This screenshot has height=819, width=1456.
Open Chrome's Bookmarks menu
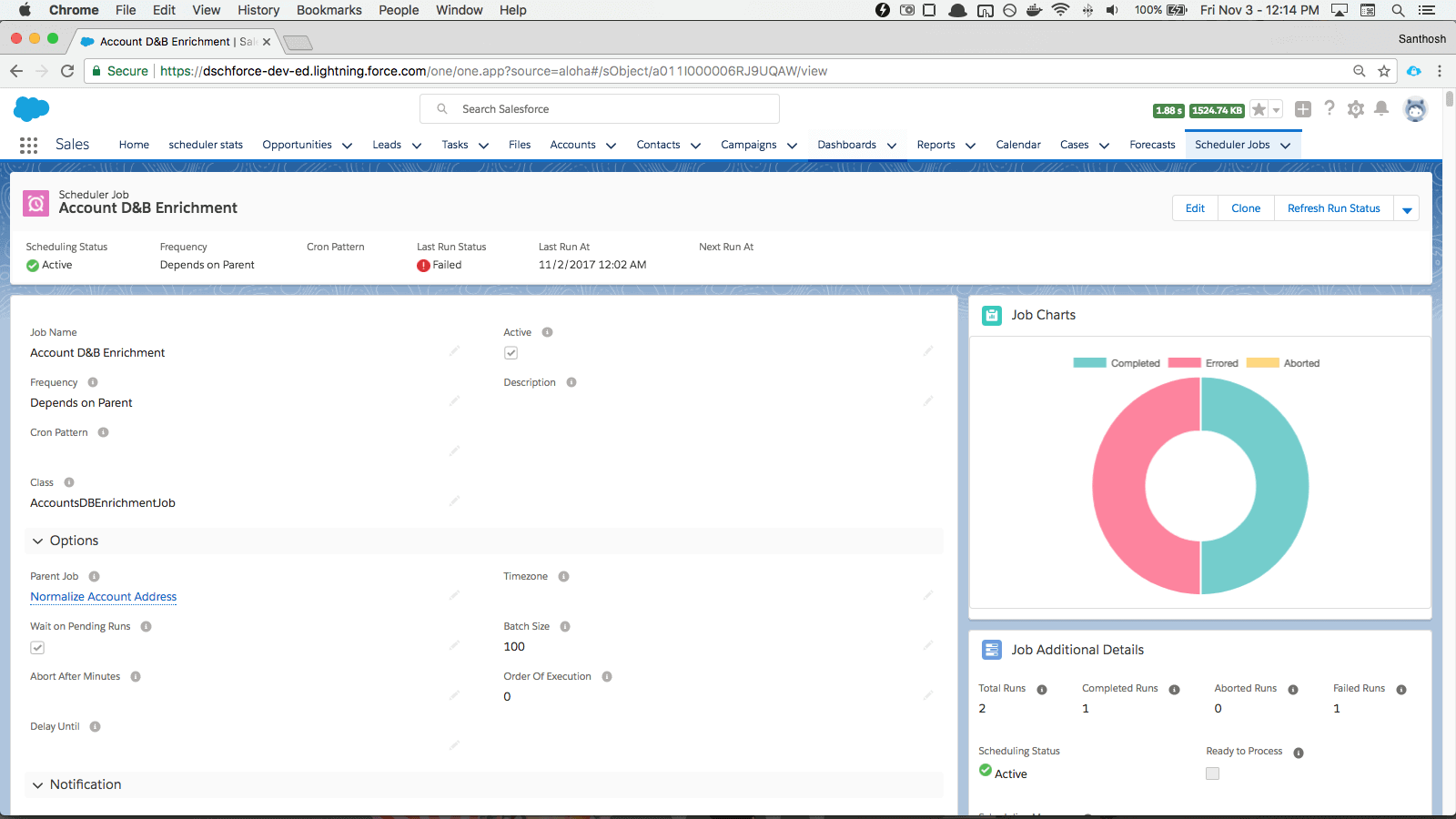pyautogui.click(x=329, y=10)
